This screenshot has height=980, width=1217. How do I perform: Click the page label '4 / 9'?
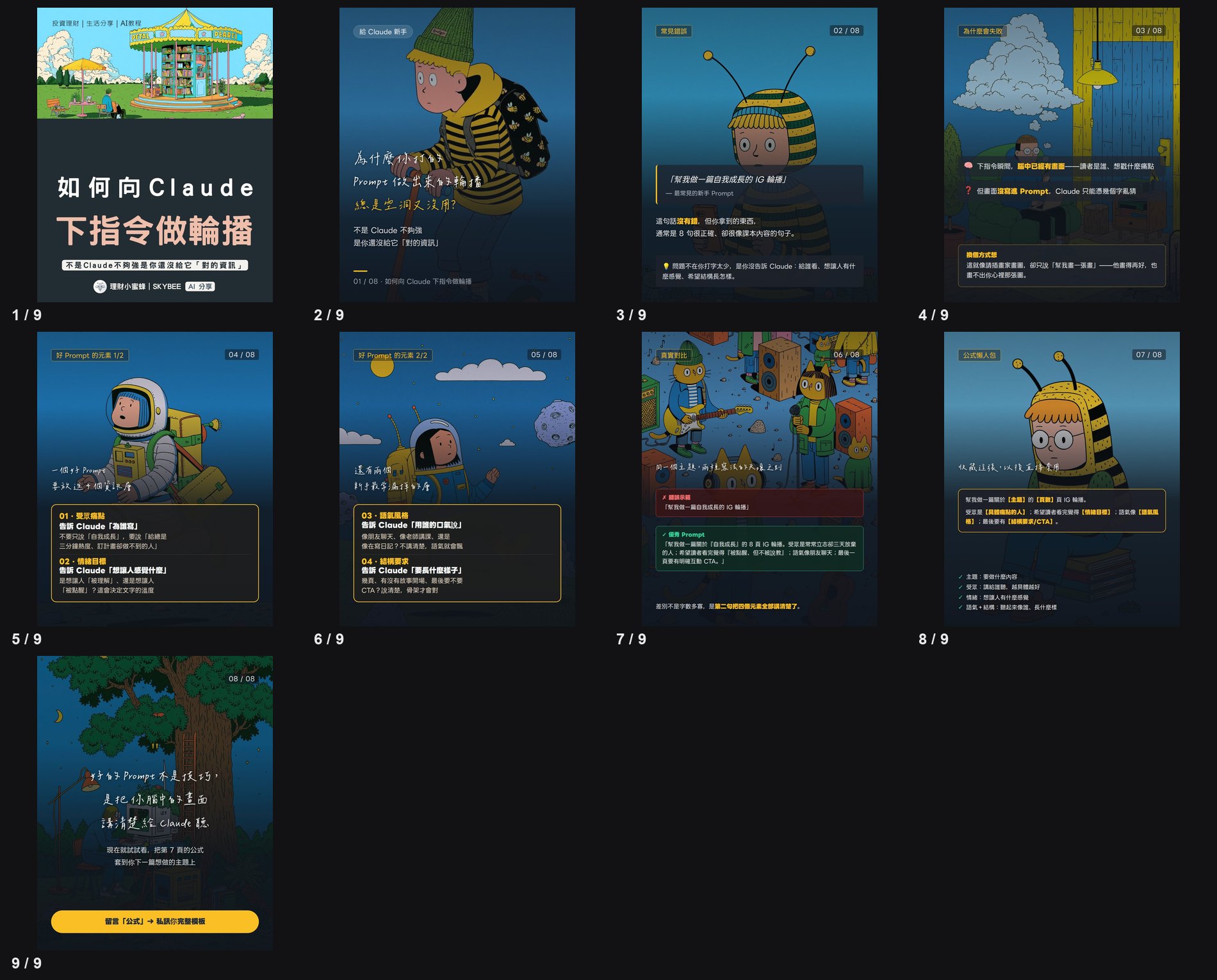point(934,315)
